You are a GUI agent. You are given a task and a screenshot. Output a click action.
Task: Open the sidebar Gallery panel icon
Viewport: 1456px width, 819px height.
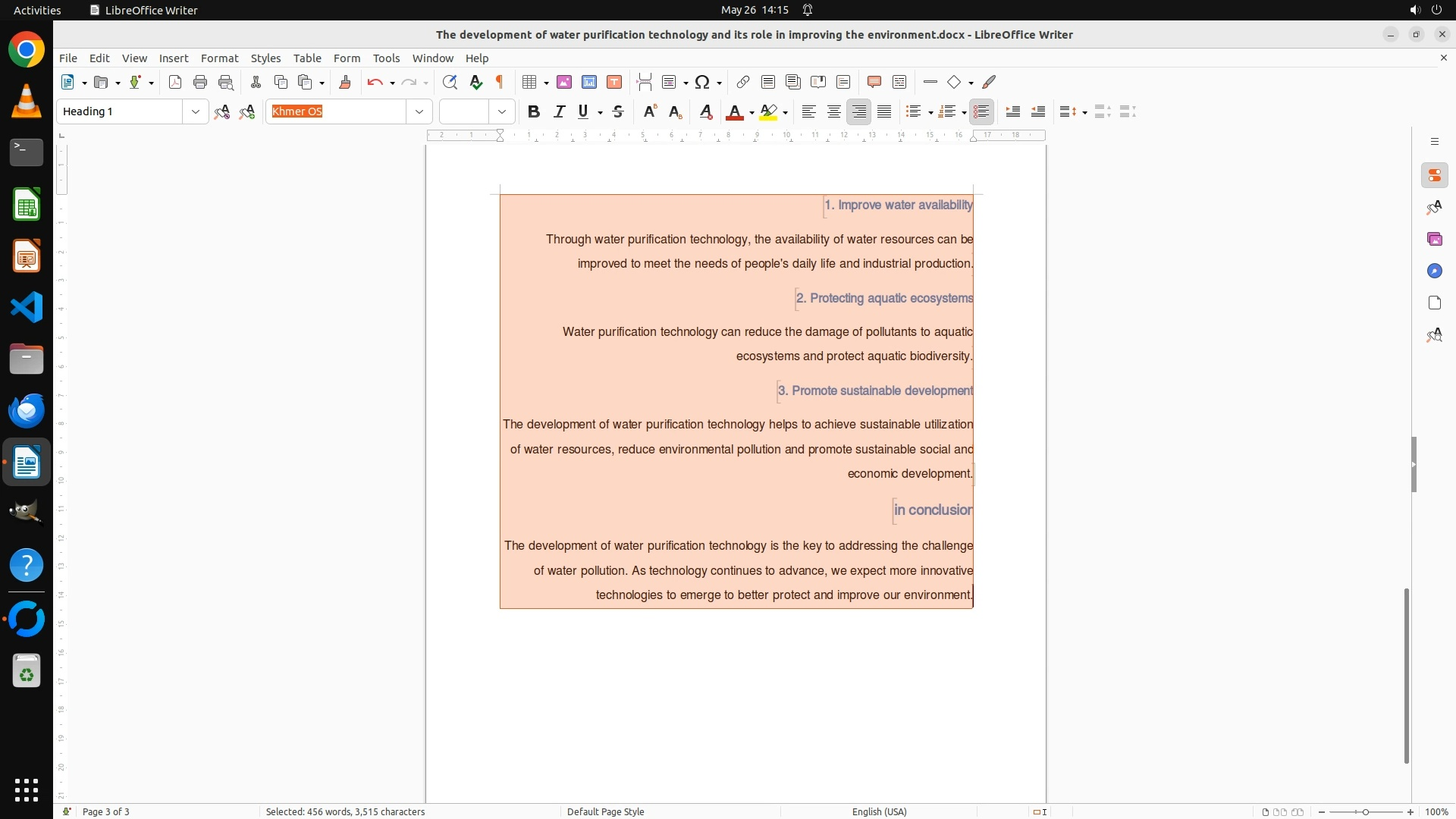click(1434, 239)
